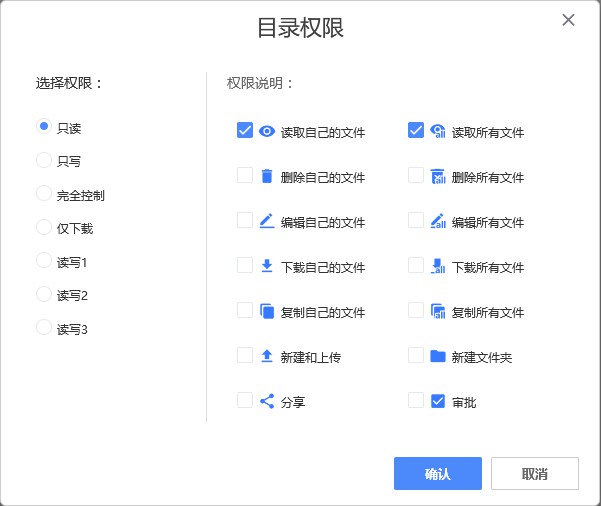Click the 分享 label text
This screenshot has height=506, width=601.
[x=293, y=402]
